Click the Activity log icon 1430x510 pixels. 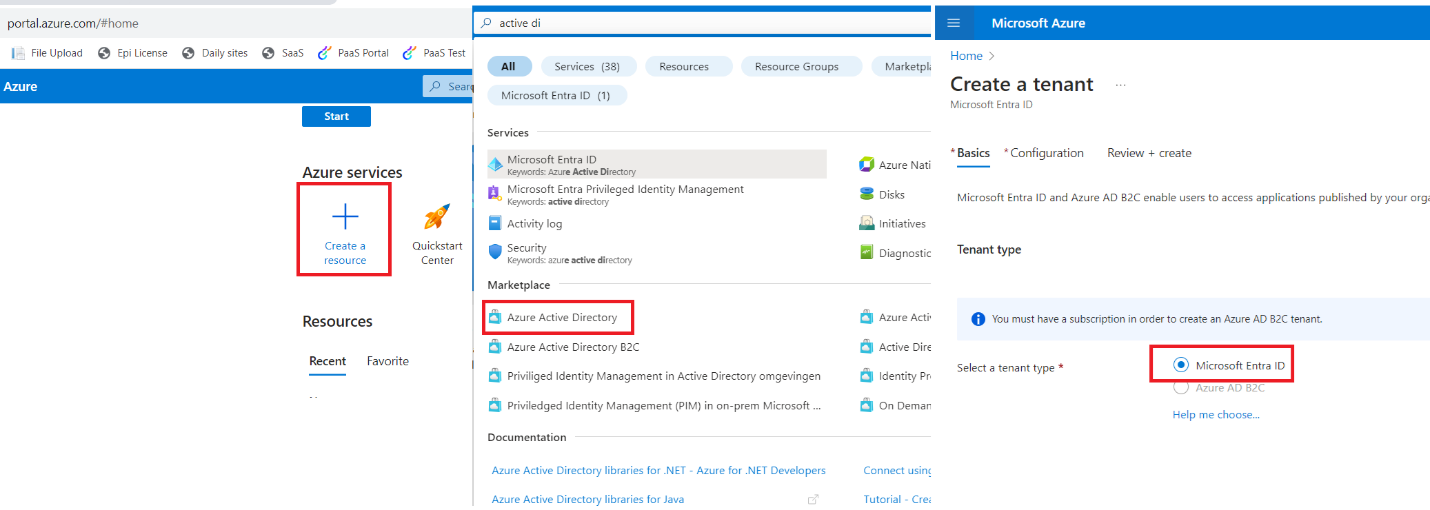pos(495,224)
